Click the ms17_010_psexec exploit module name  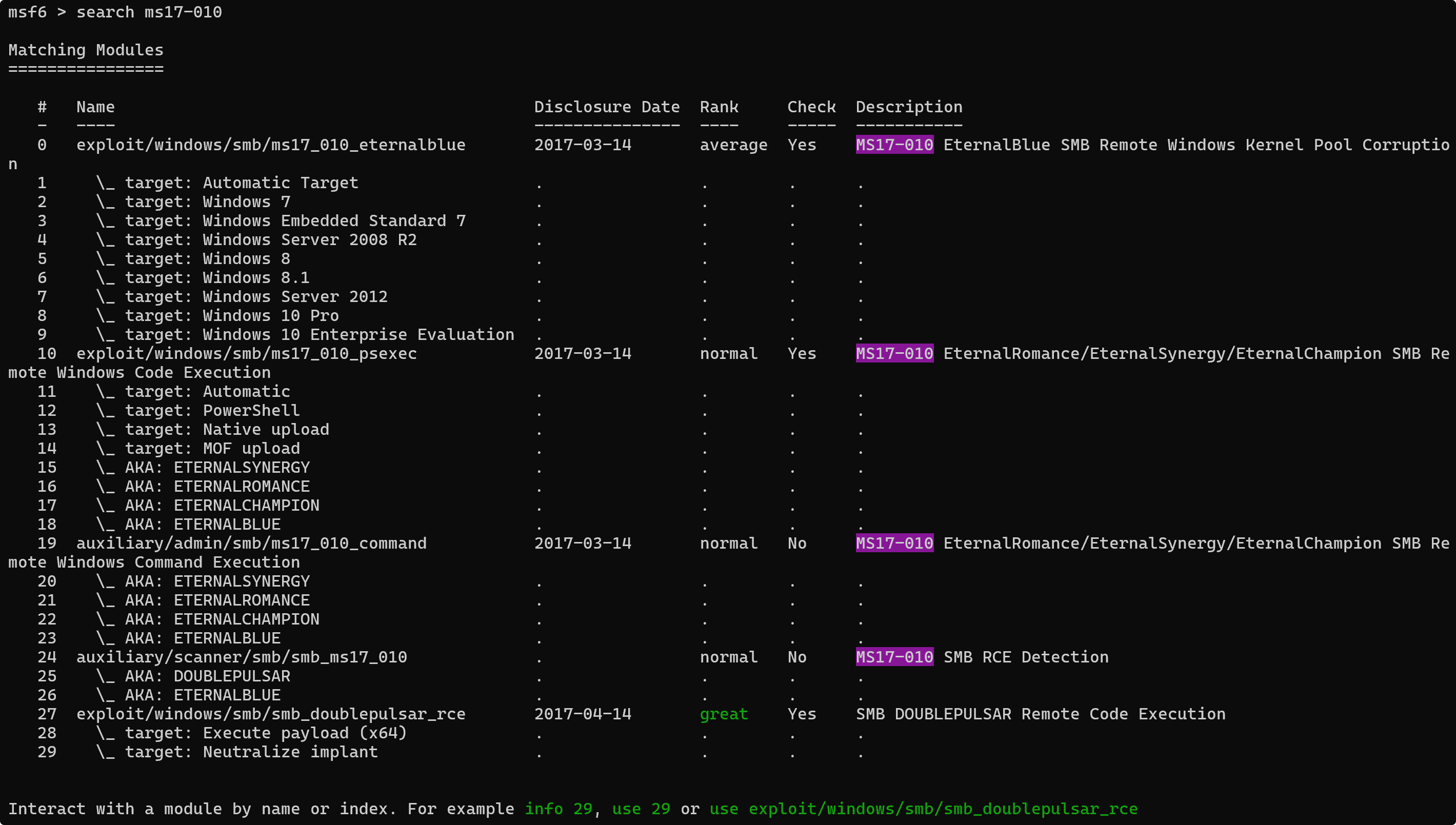[x=247, y=354]
